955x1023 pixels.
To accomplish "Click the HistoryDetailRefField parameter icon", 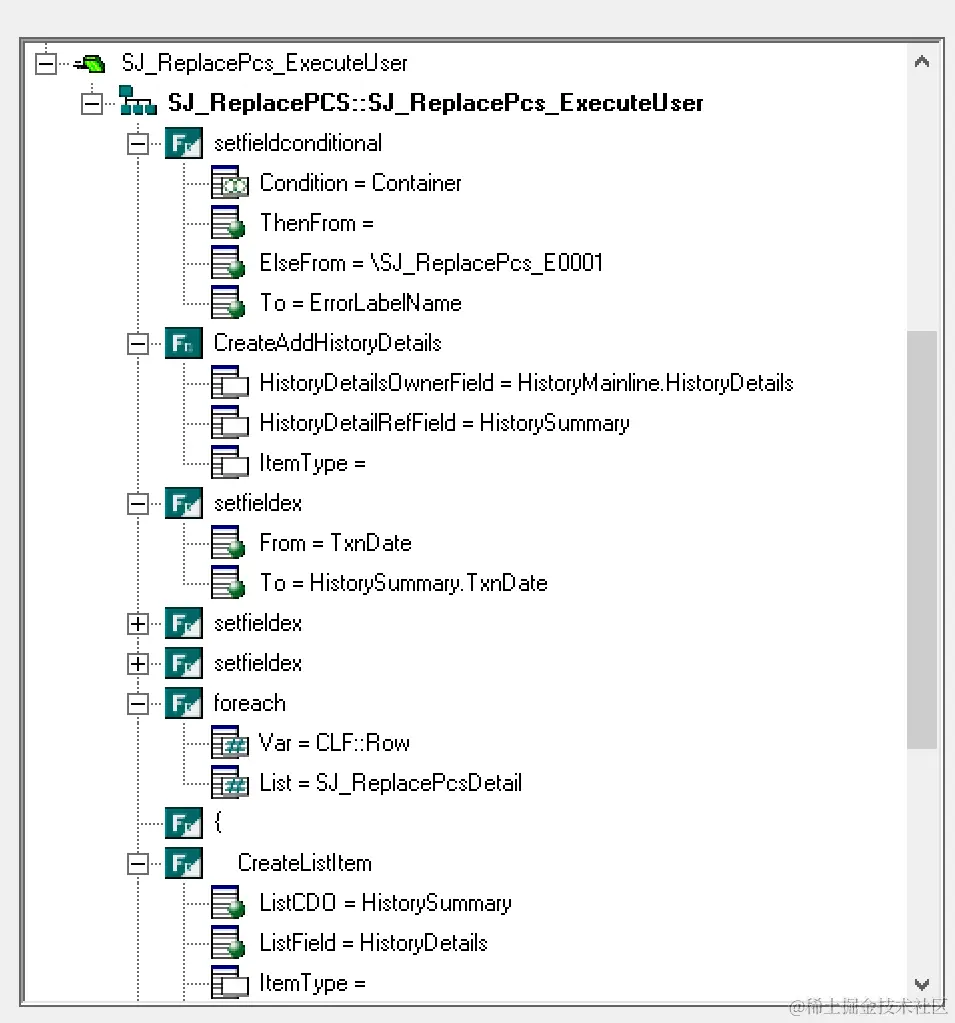I will pyautogui.click(x=230, y=422).
